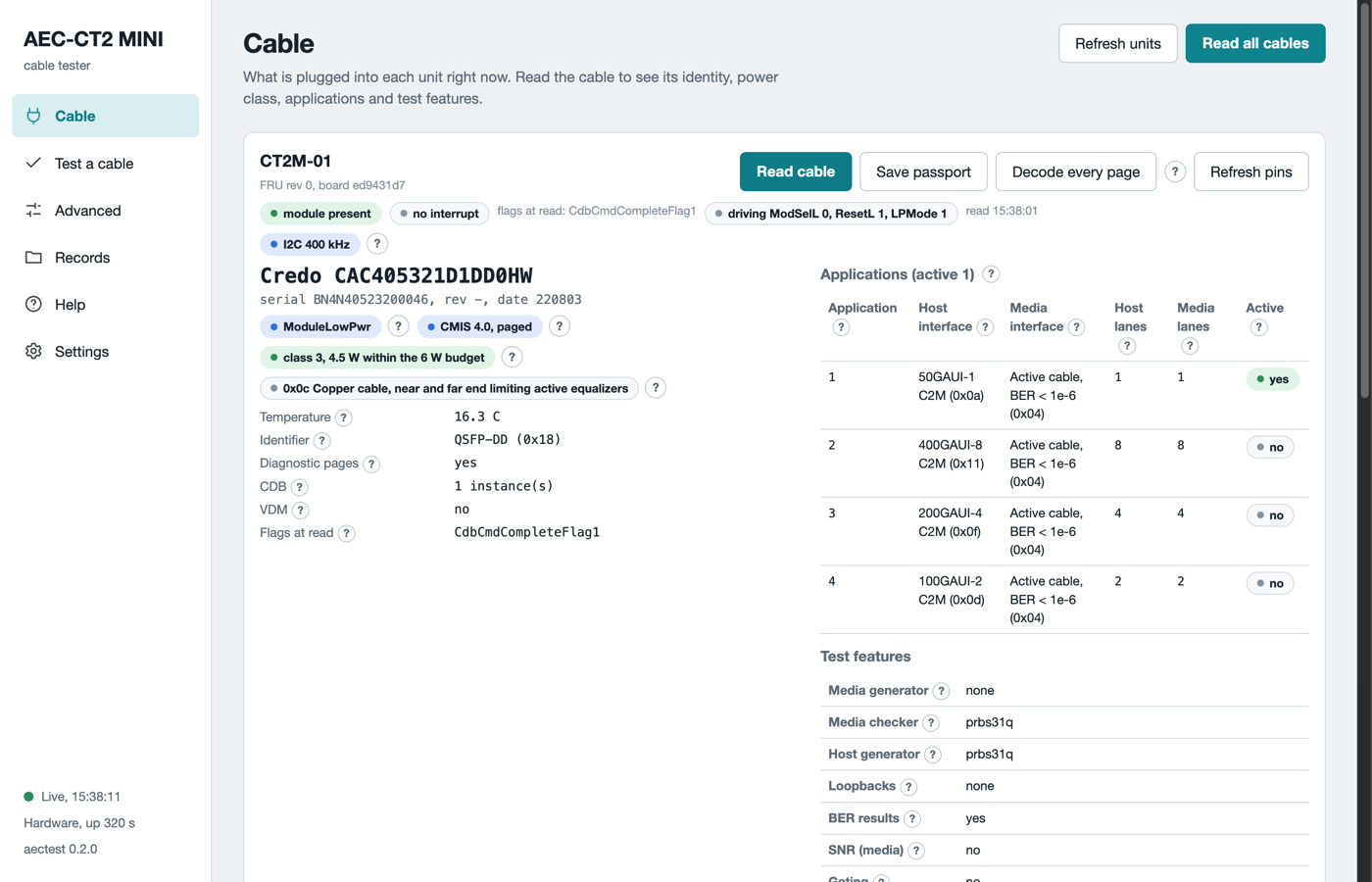Open help icon next to Media generator
The height and width of the screenshot is (882, 1372).
941,691
